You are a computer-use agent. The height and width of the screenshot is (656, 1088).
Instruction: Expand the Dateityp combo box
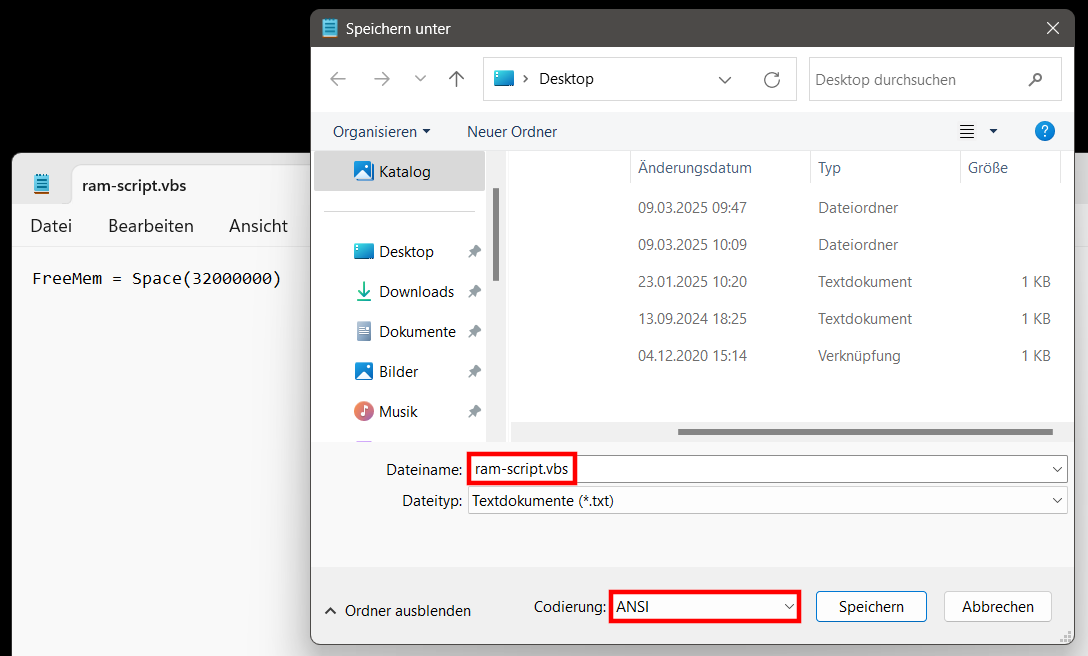click(x=766, y=501)
